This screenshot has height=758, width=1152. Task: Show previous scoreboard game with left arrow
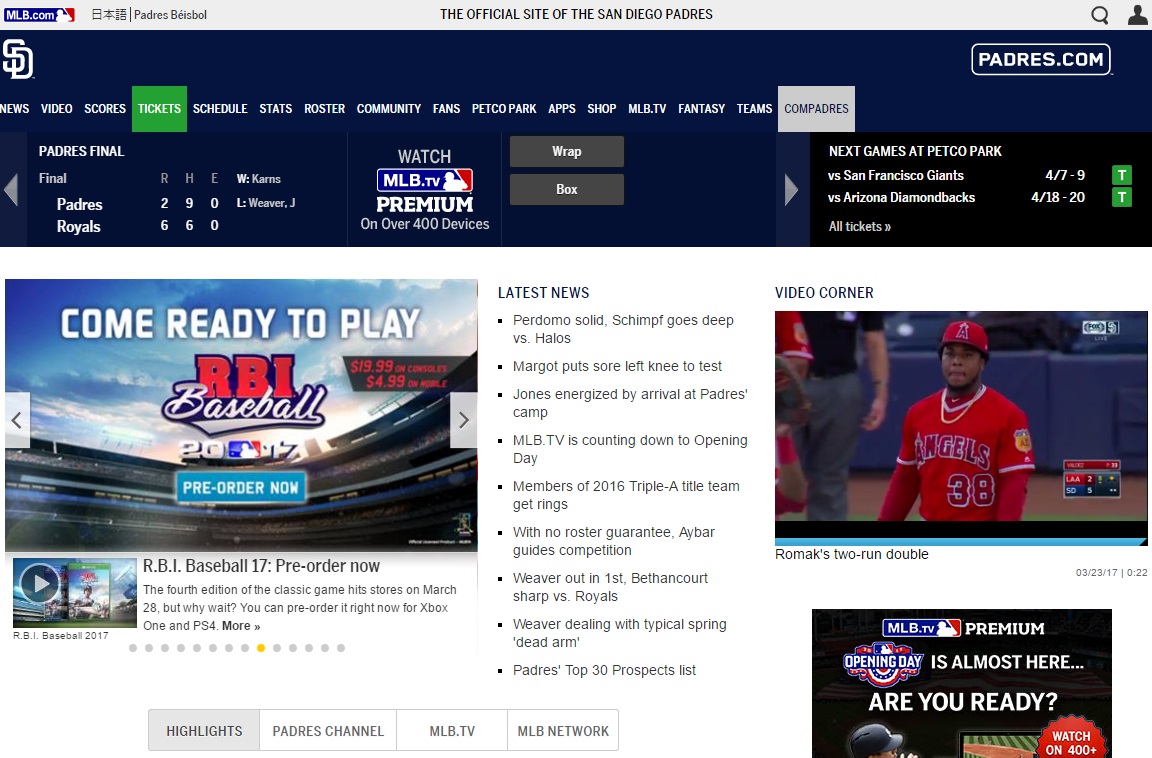(x=11, y=190)
